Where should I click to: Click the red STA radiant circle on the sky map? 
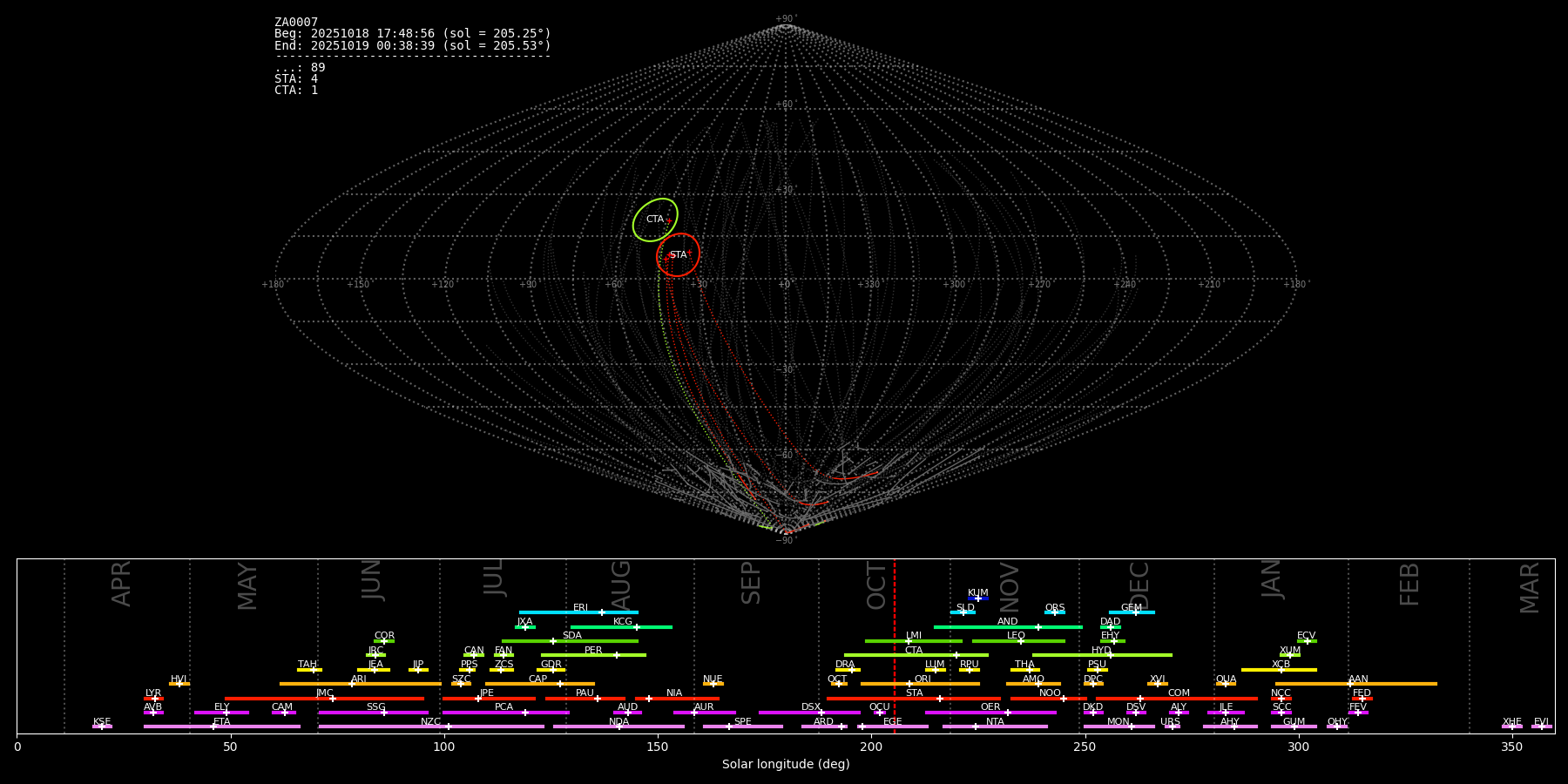pyautogui.click(x=678, y=255)
